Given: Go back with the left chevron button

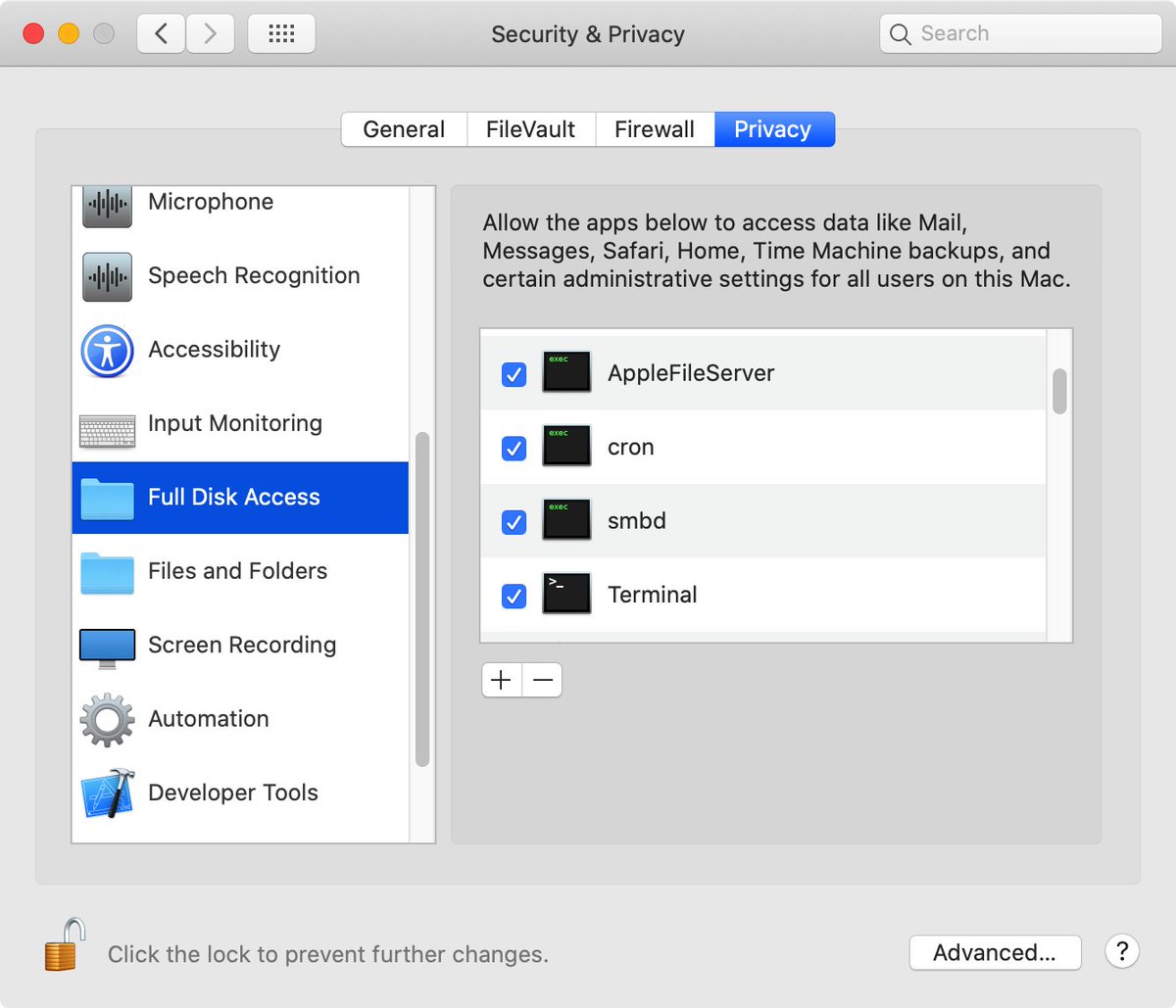Looking at the screenshot, I should [x=161, y=34].
